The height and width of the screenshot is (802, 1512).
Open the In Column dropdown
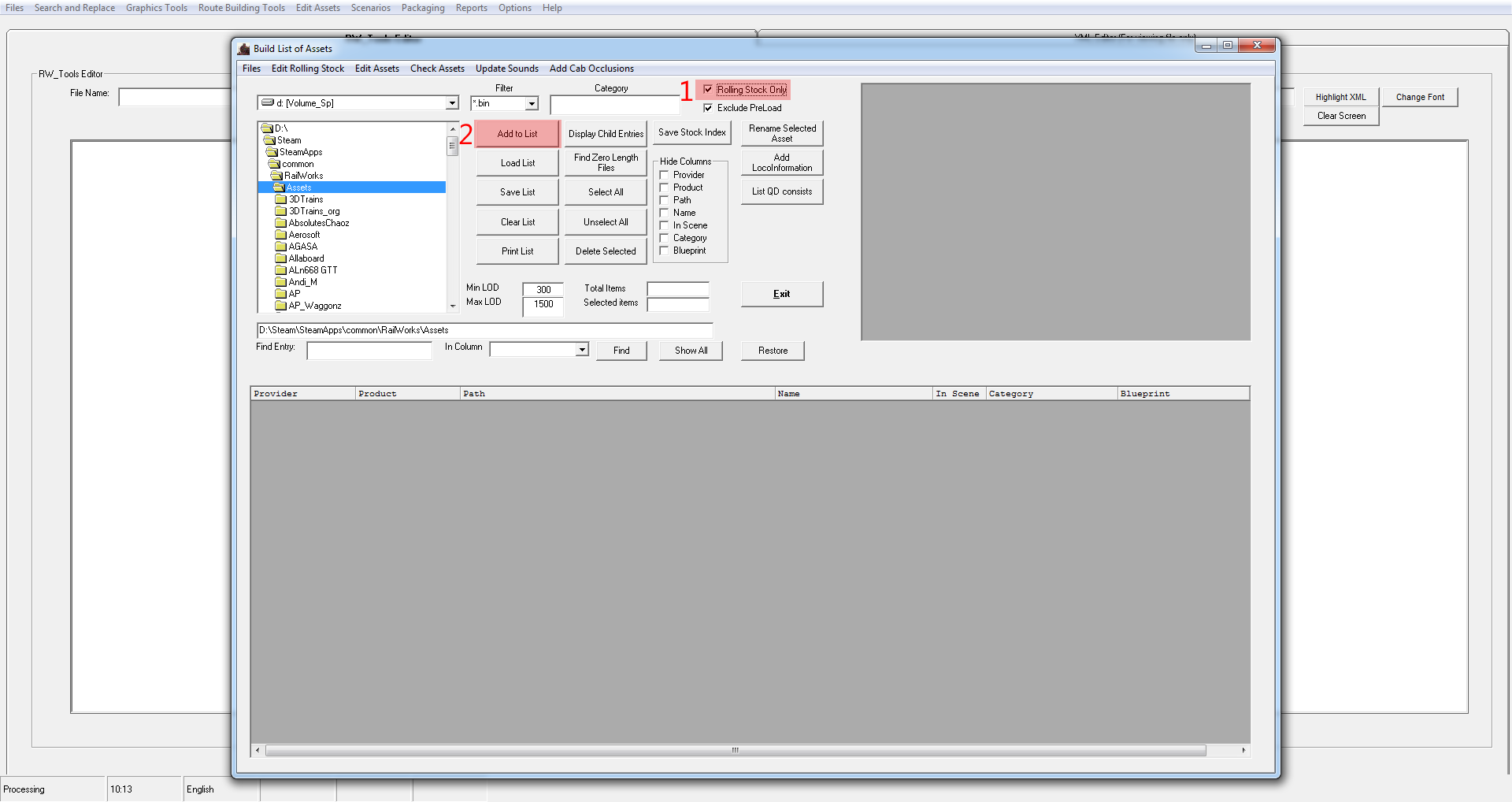582,349
